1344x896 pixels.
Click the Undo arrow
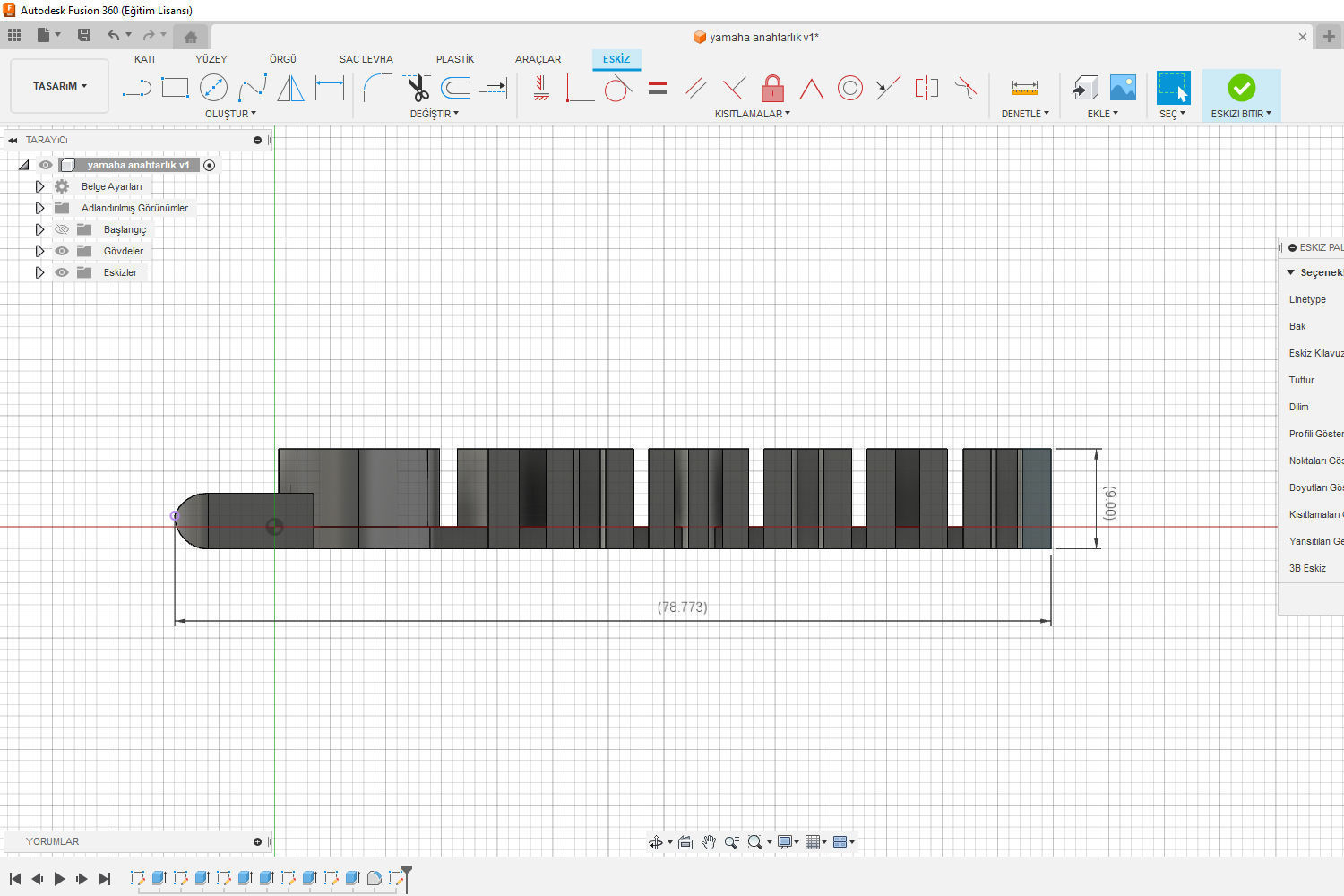tap(113, 35)
